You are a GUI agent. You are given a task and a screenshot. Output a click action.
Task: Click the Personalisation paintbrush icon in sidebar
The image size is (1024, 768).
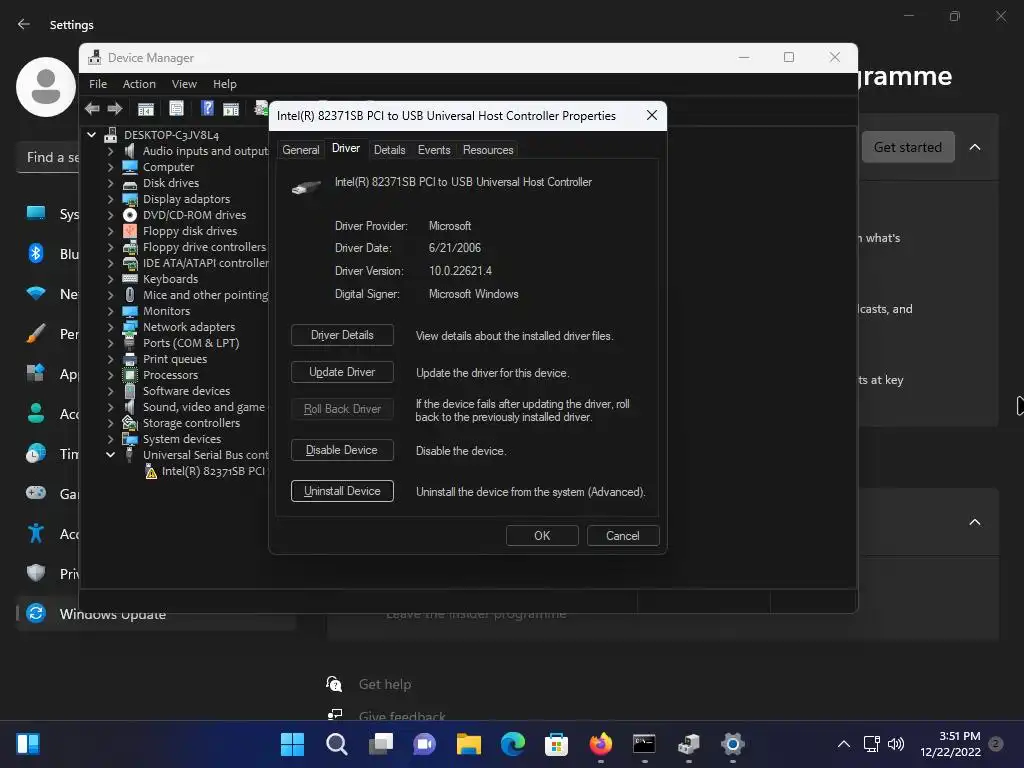coord(36,334)
